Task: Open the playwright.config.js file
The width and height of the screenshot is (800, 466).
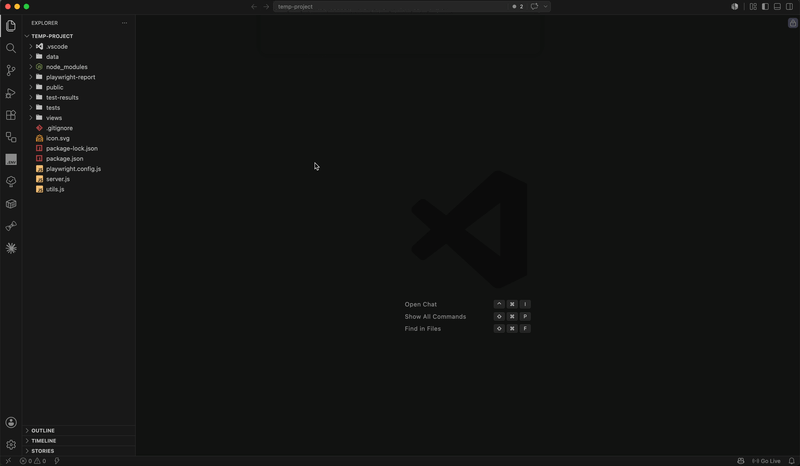Action: [x=79, y=169]
